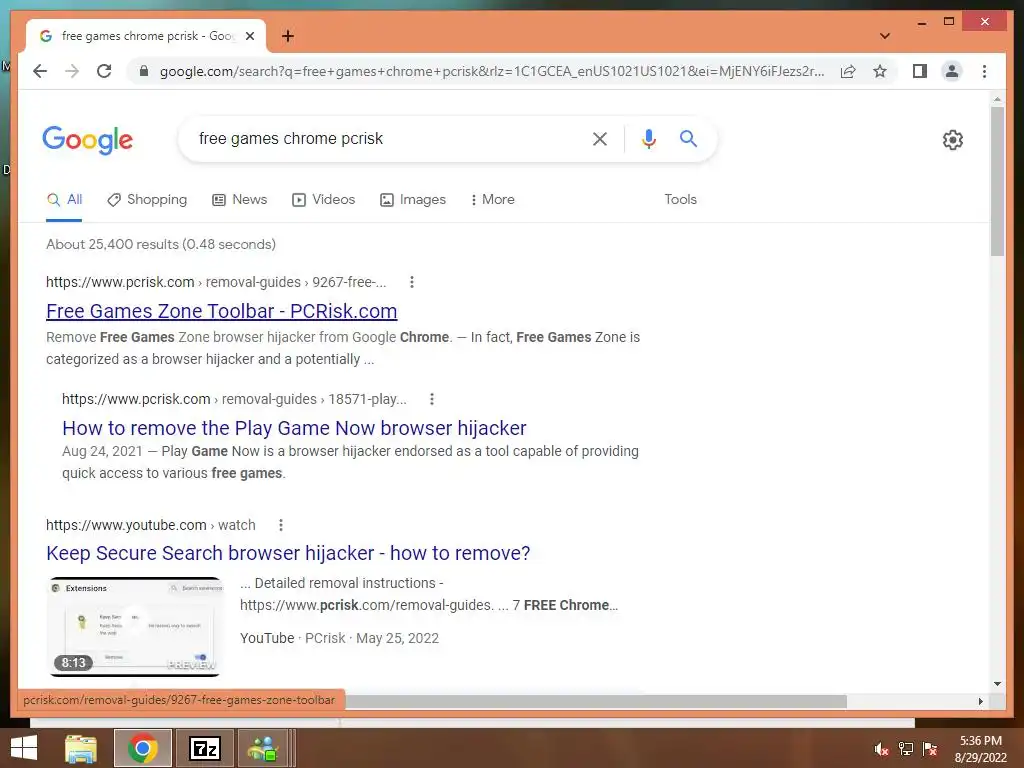1024x768 pixels.
Task: Switch to Shopping results
Action: (x=147, y=200)
